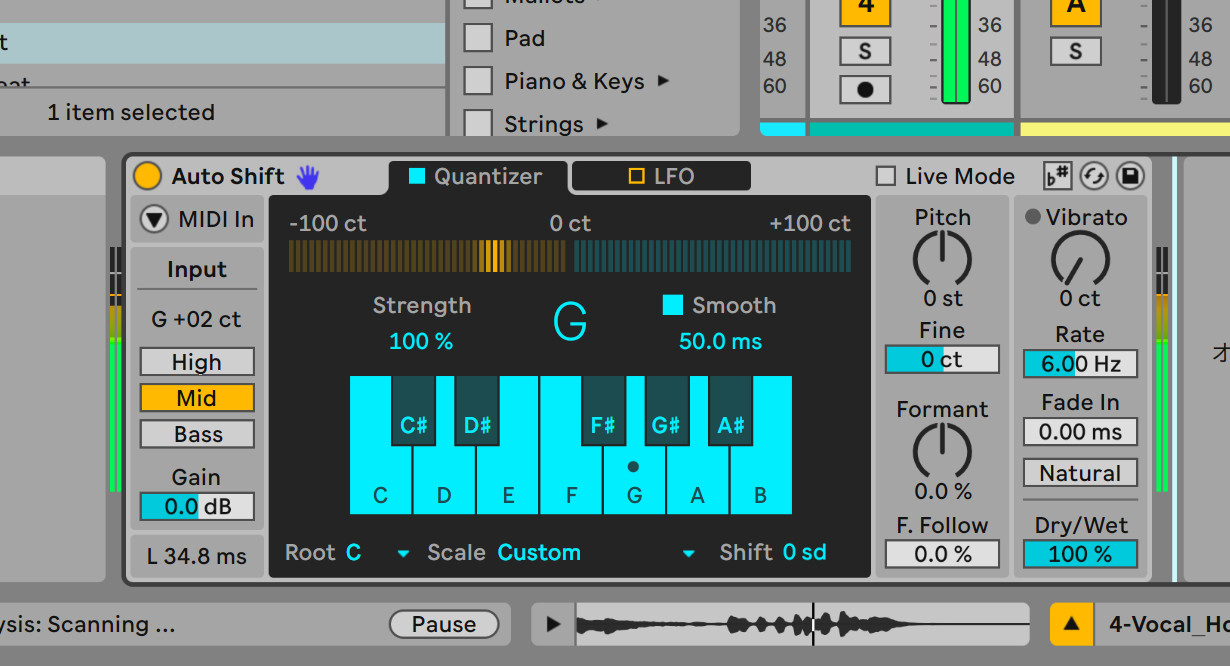The image size is (1230, 666).
Task: Click the blue hand icon beside Auto Shift
Action: click(307, 177)
